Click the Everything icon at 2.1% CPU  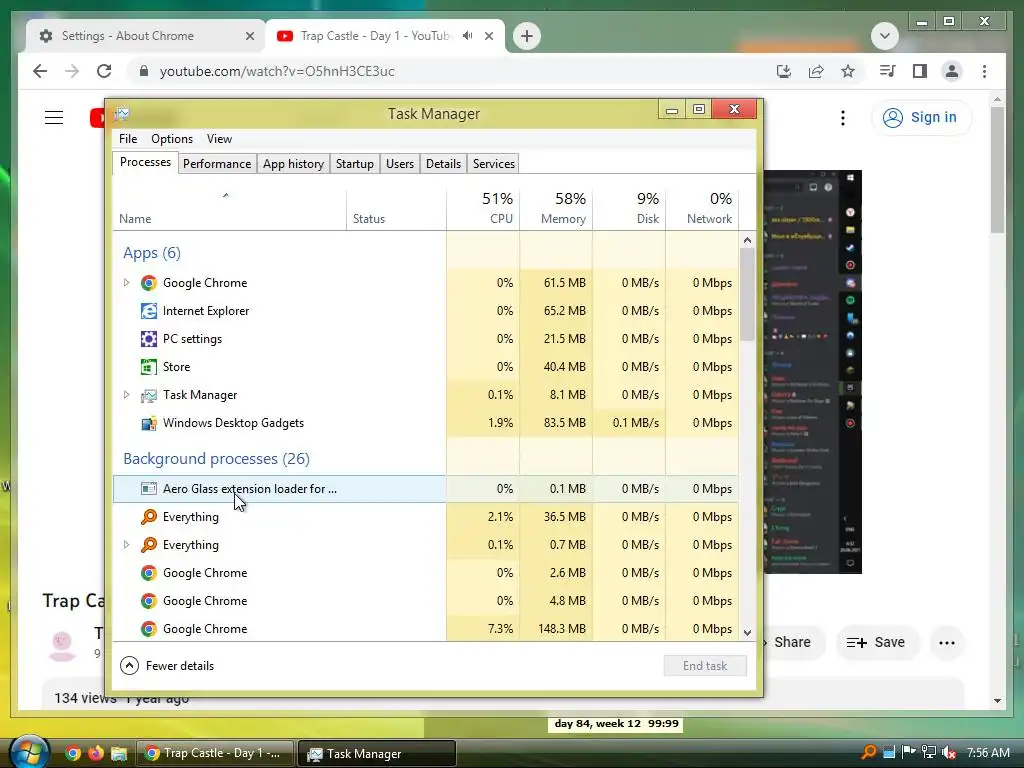click(x=149, y=517)
